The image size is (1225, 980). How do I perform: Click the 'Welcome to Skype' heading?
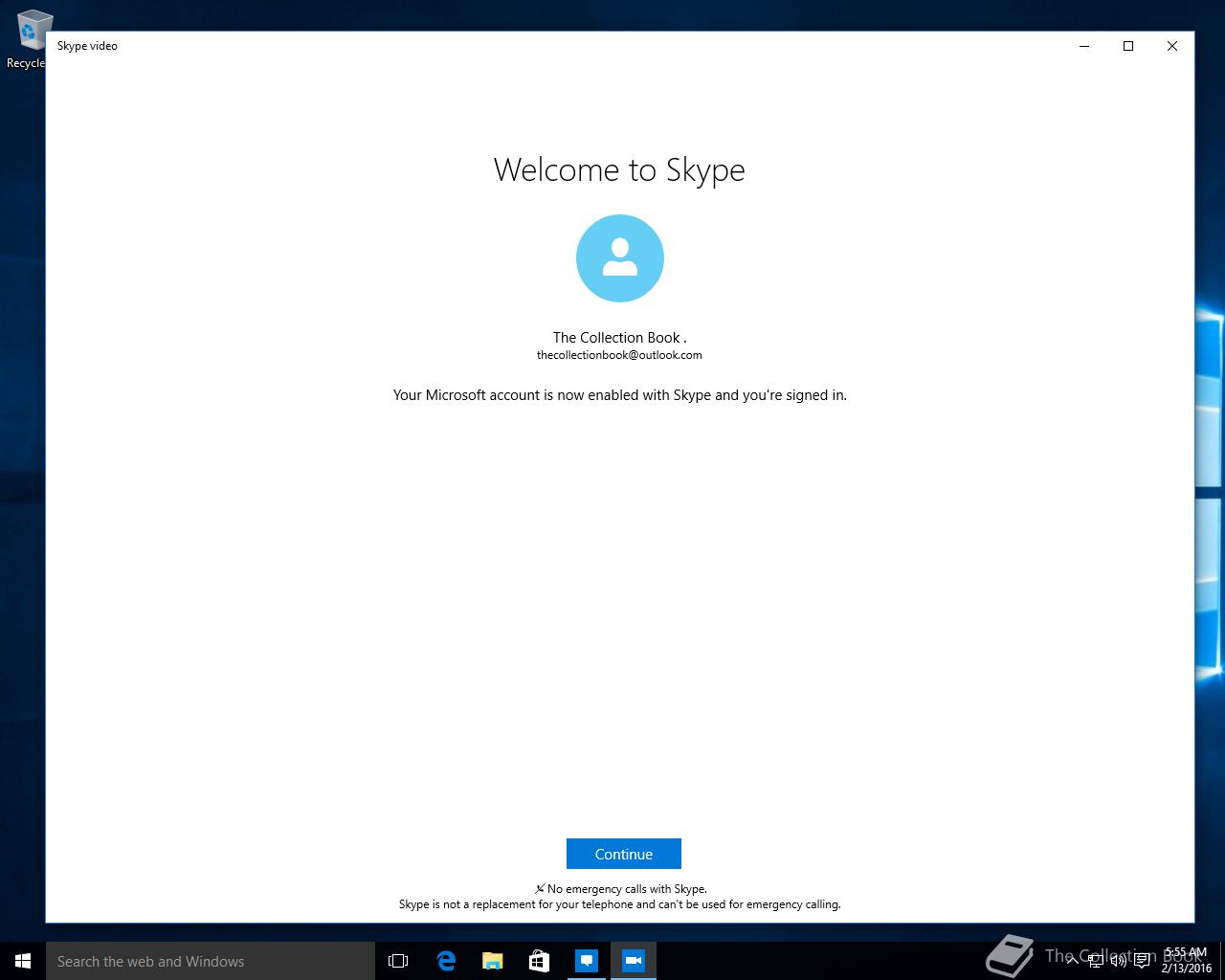point(619,170)
